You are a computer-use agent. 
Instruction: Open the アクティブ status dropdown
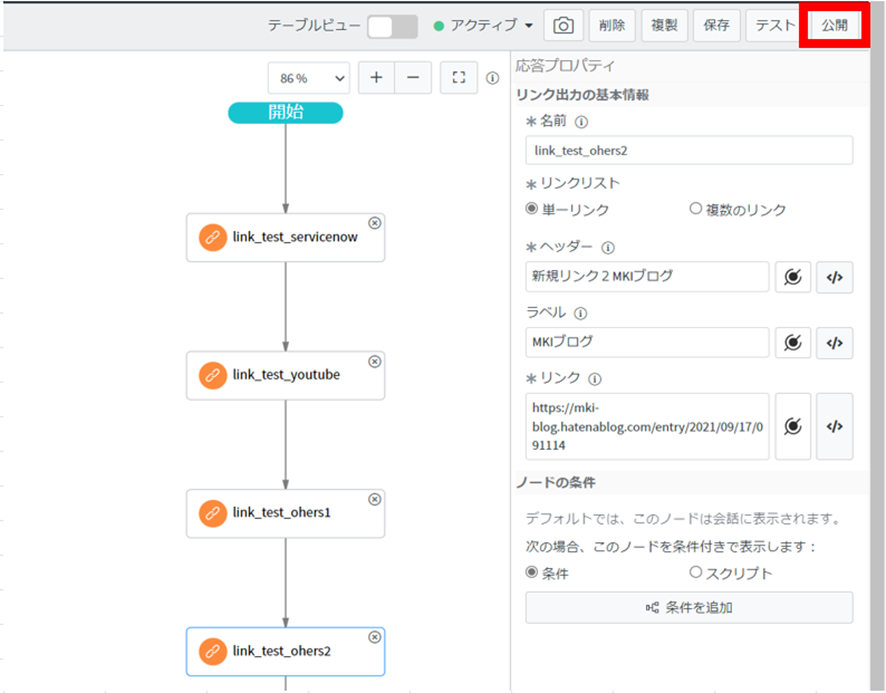pos(483,25)
